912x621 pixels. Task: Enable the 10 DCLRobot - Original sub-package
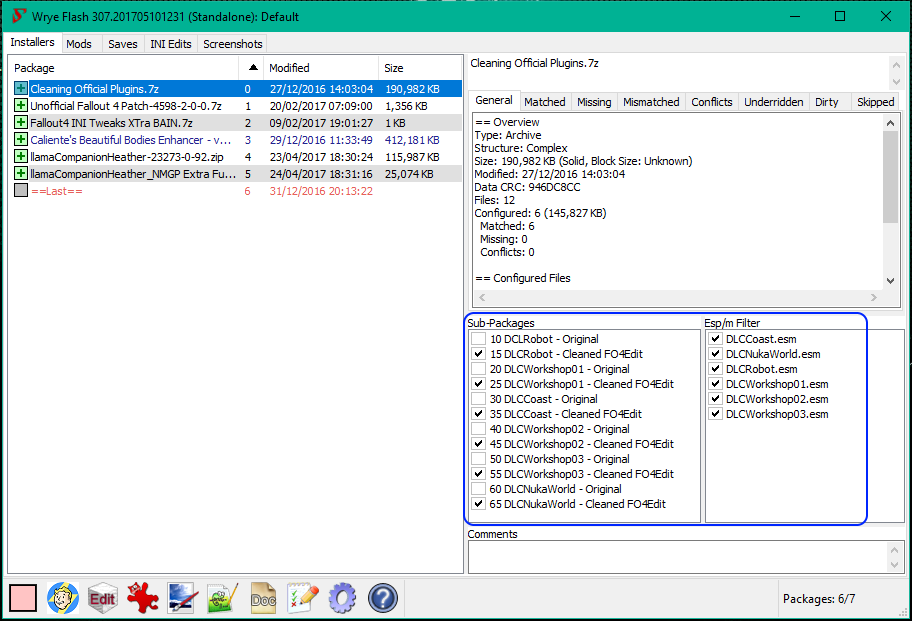click(x=478, y=339)
